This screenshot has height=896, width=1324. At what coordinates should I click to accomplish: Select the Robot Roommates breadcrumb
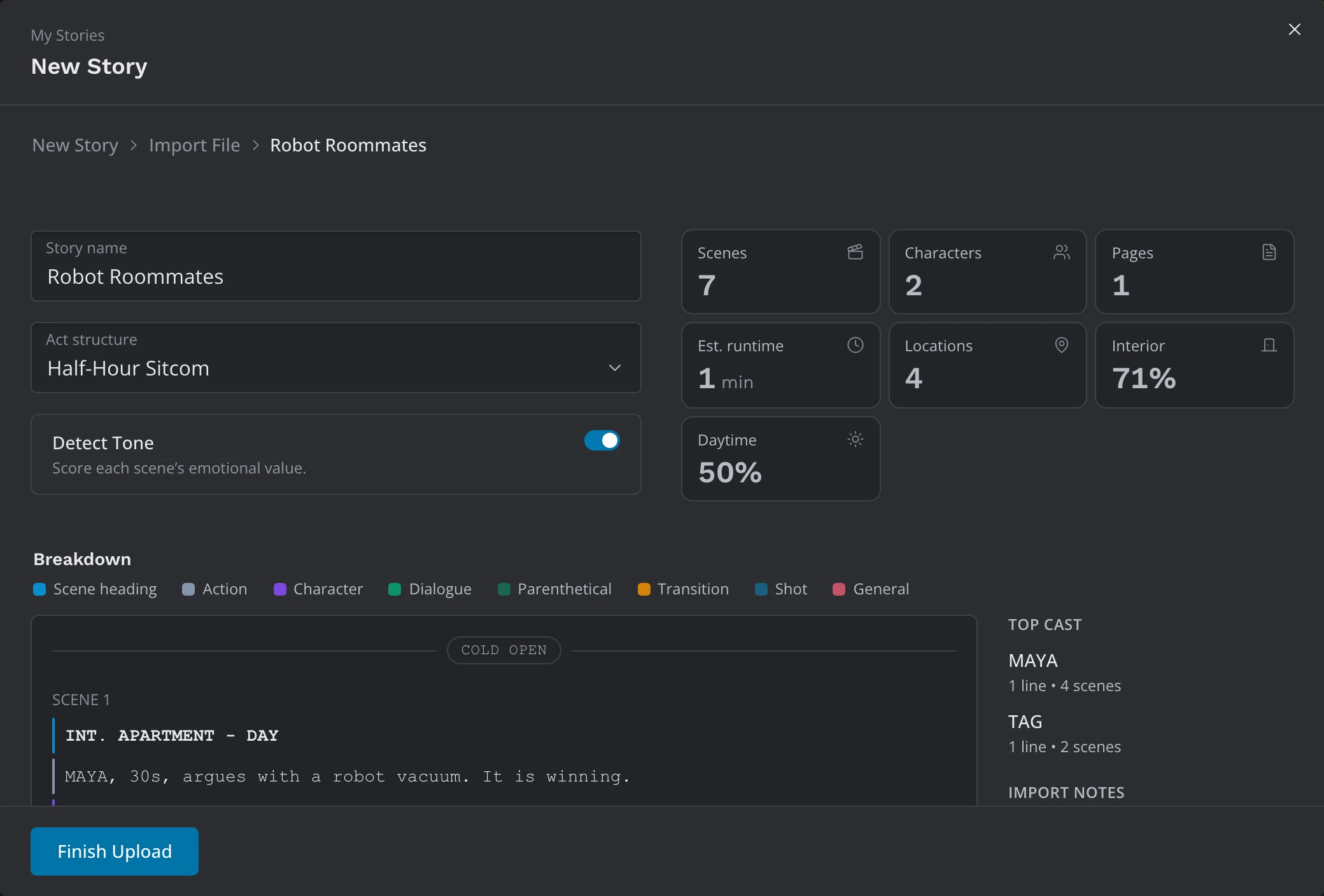[x=348, y=145]
